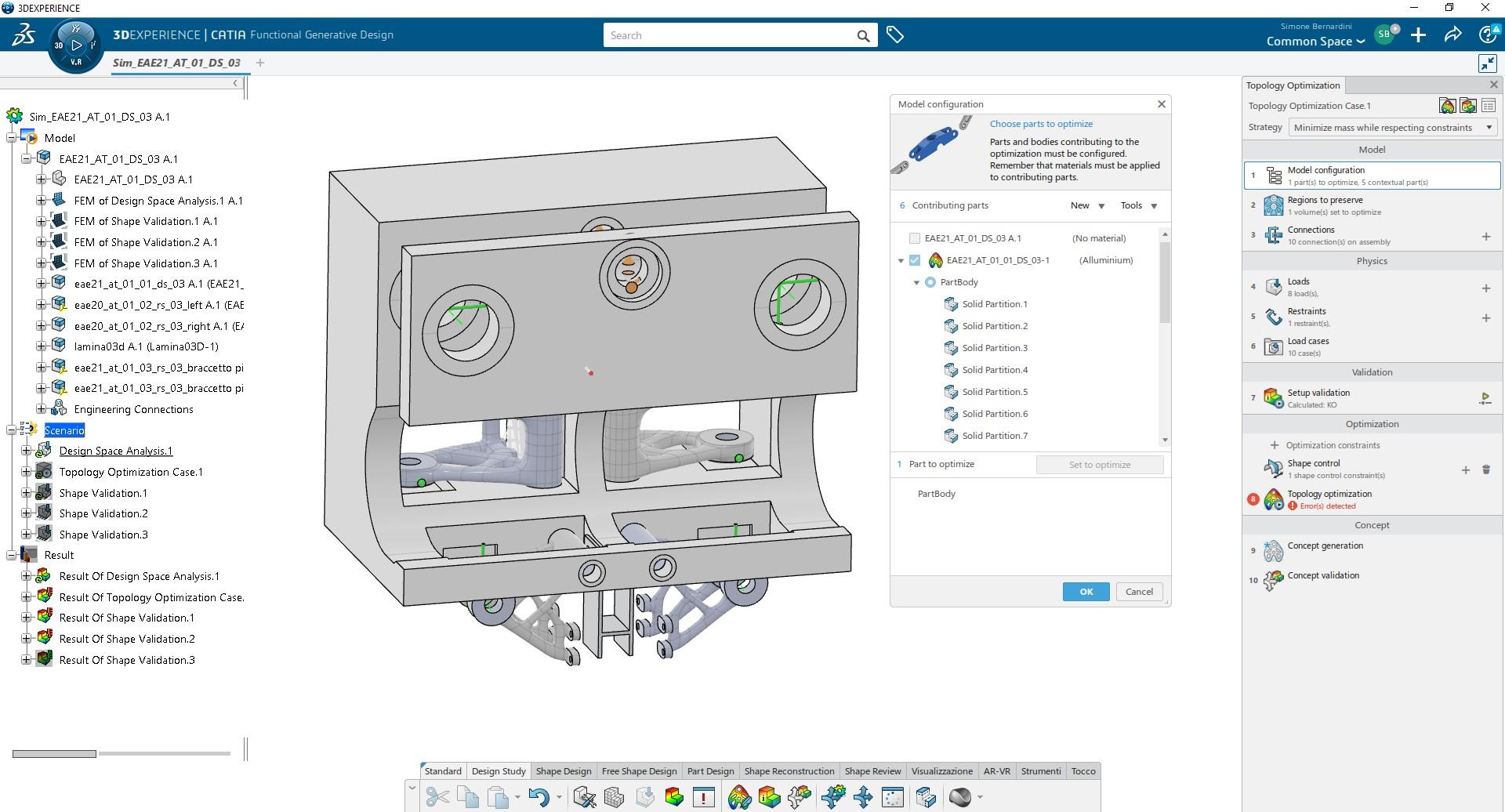Open the Tools dropdown in Contributing parts
The image size is (1505, 812).
pyautogui.click(x=1139, y=205)
